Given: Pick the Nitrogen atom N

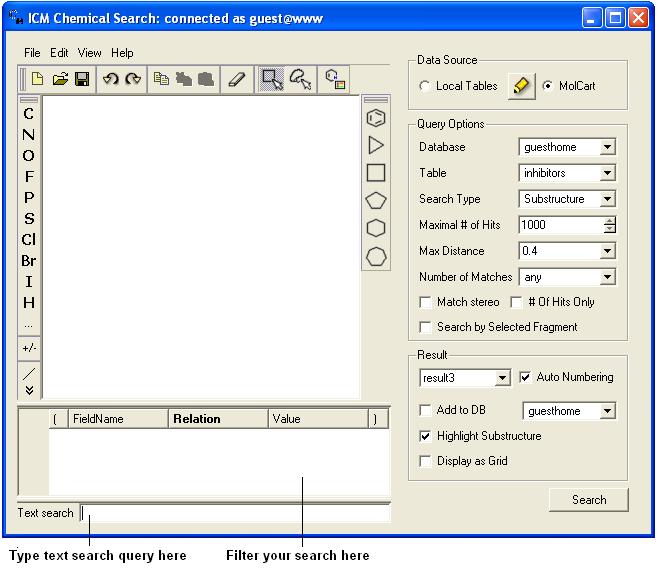Looking at the screenshot, I should [x=28, y=135].
